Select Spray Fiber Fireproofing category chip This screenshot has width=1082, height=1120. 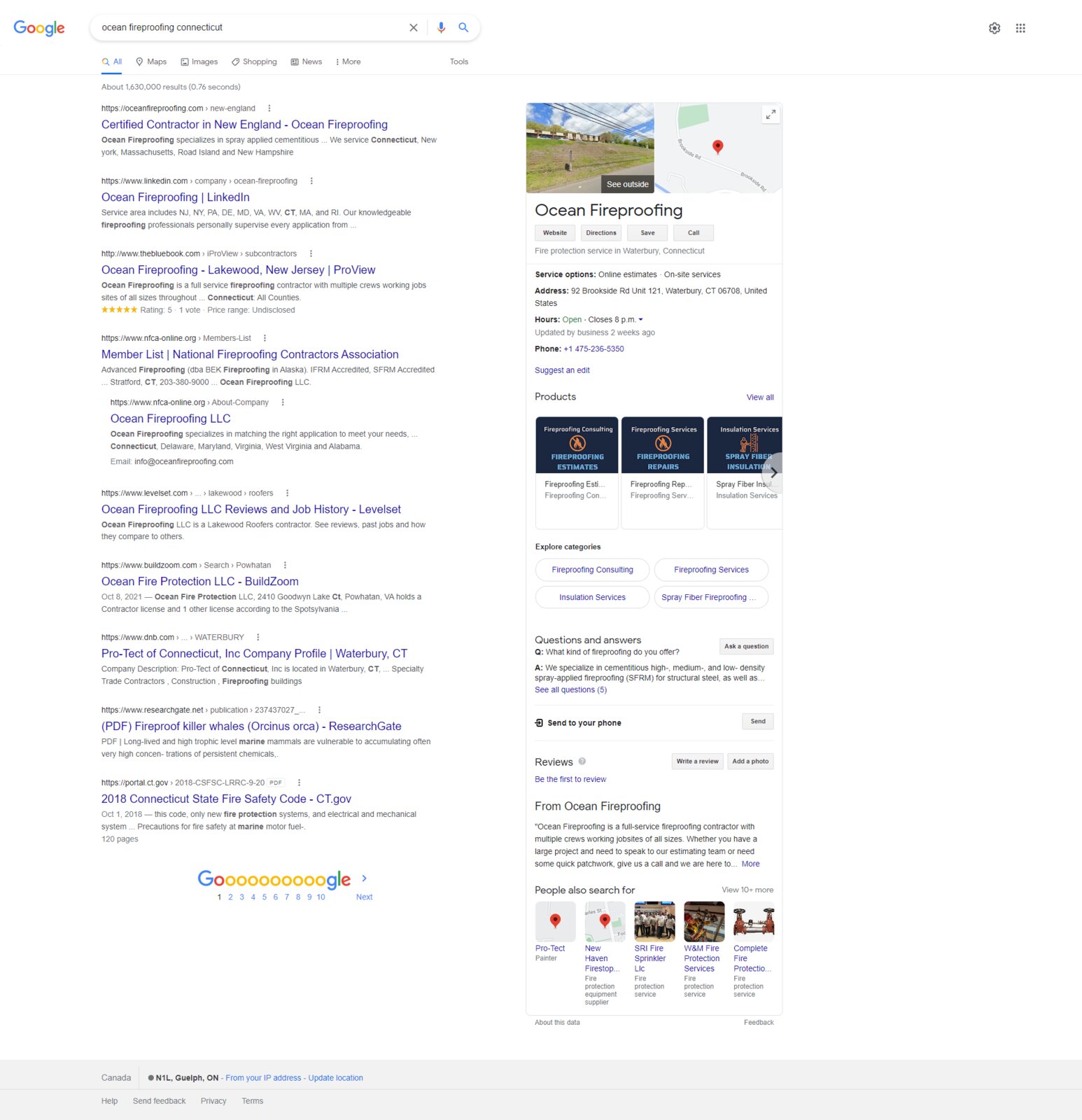[711, 597]
